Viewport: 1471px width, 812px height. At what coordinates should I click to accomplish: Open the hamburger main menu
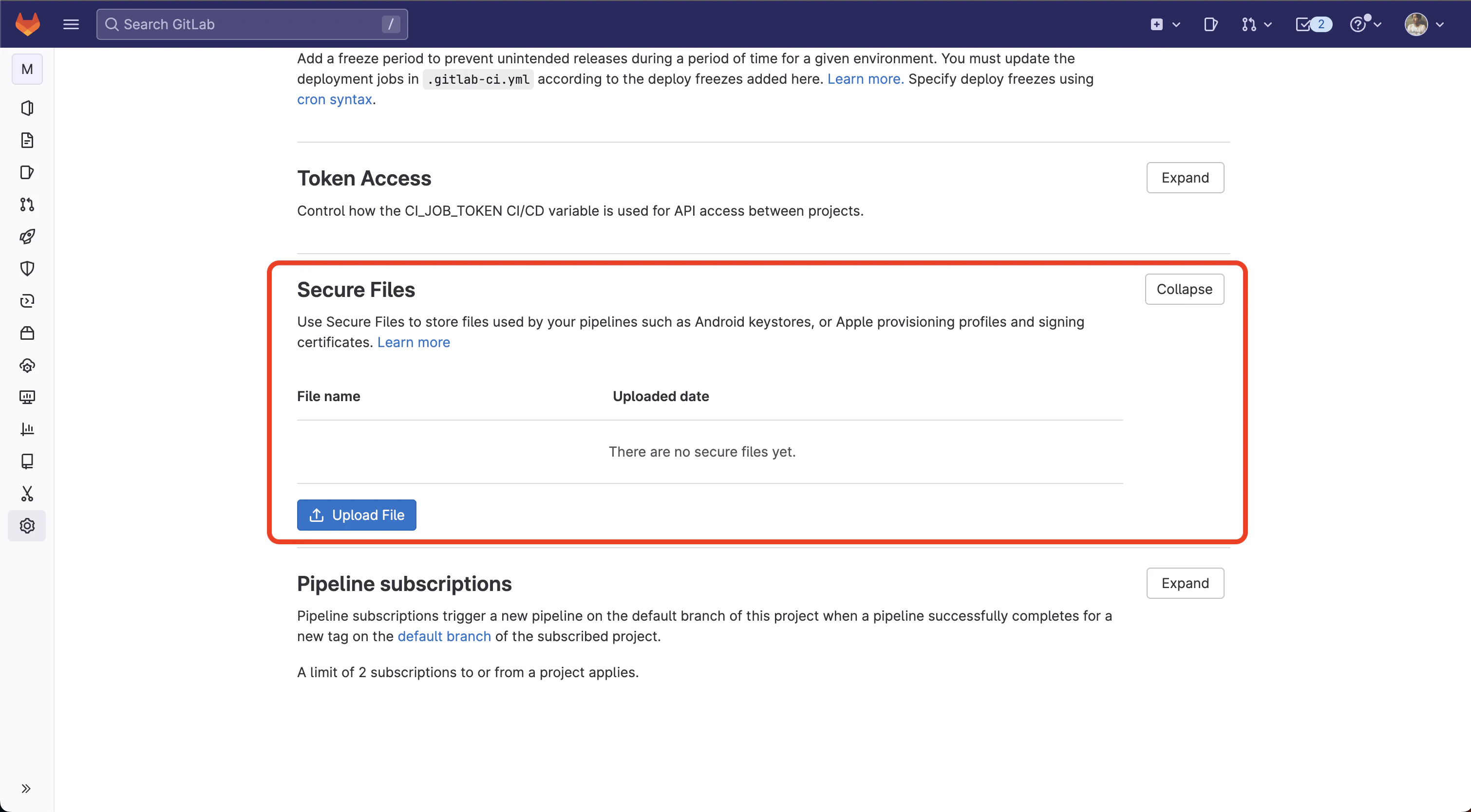71,24
